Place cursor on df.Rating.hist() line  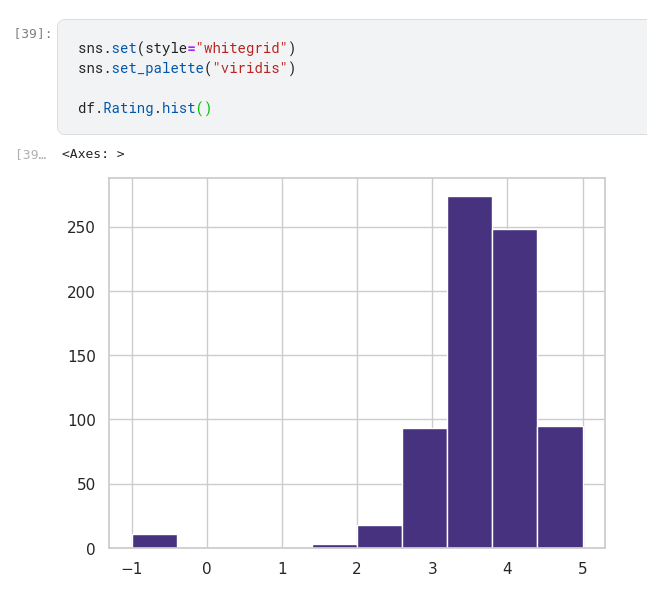tap(145, 108)
